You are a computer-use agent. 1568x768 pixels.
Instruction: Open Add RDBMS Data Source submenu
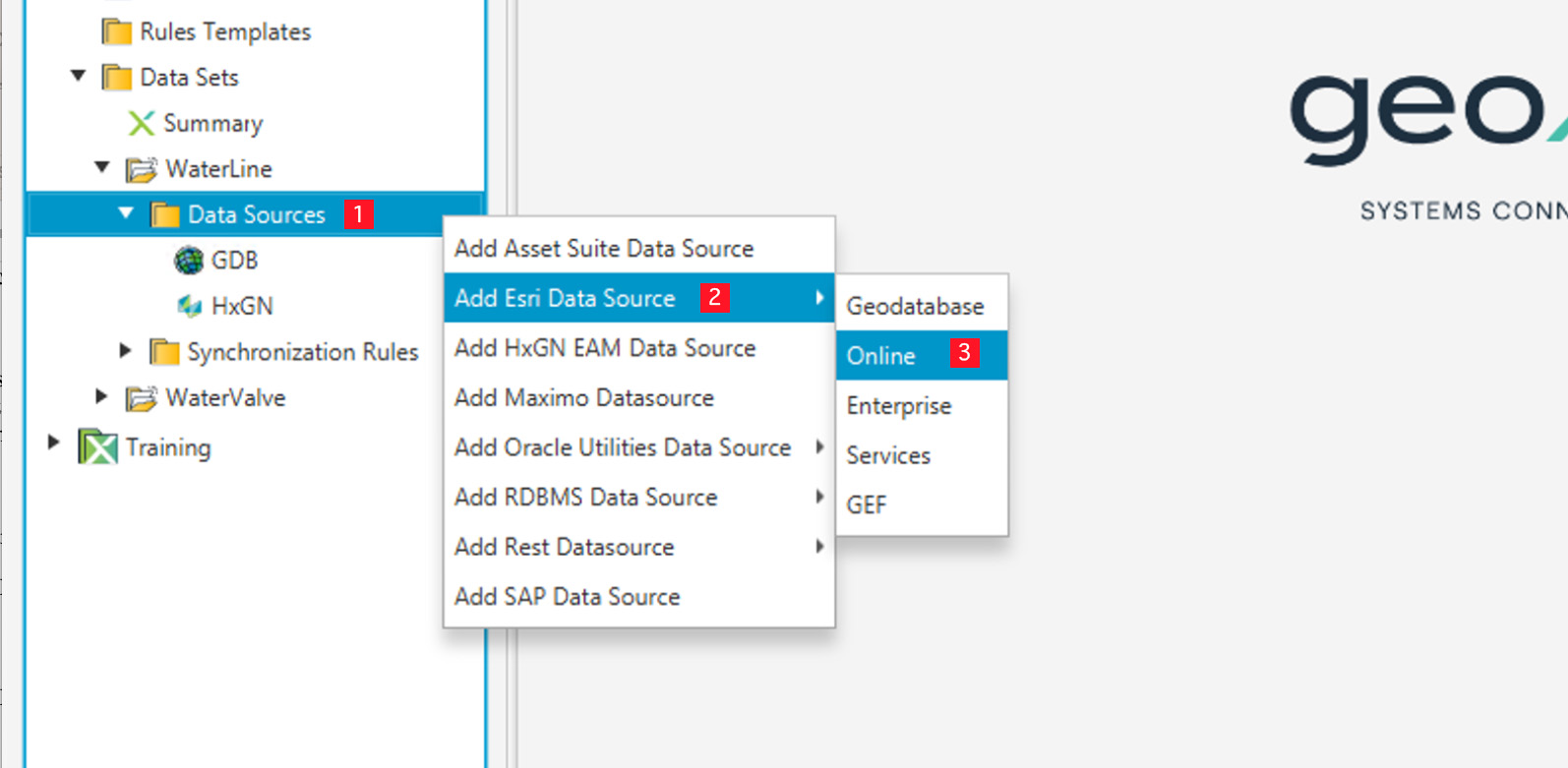tap(639, 498)
